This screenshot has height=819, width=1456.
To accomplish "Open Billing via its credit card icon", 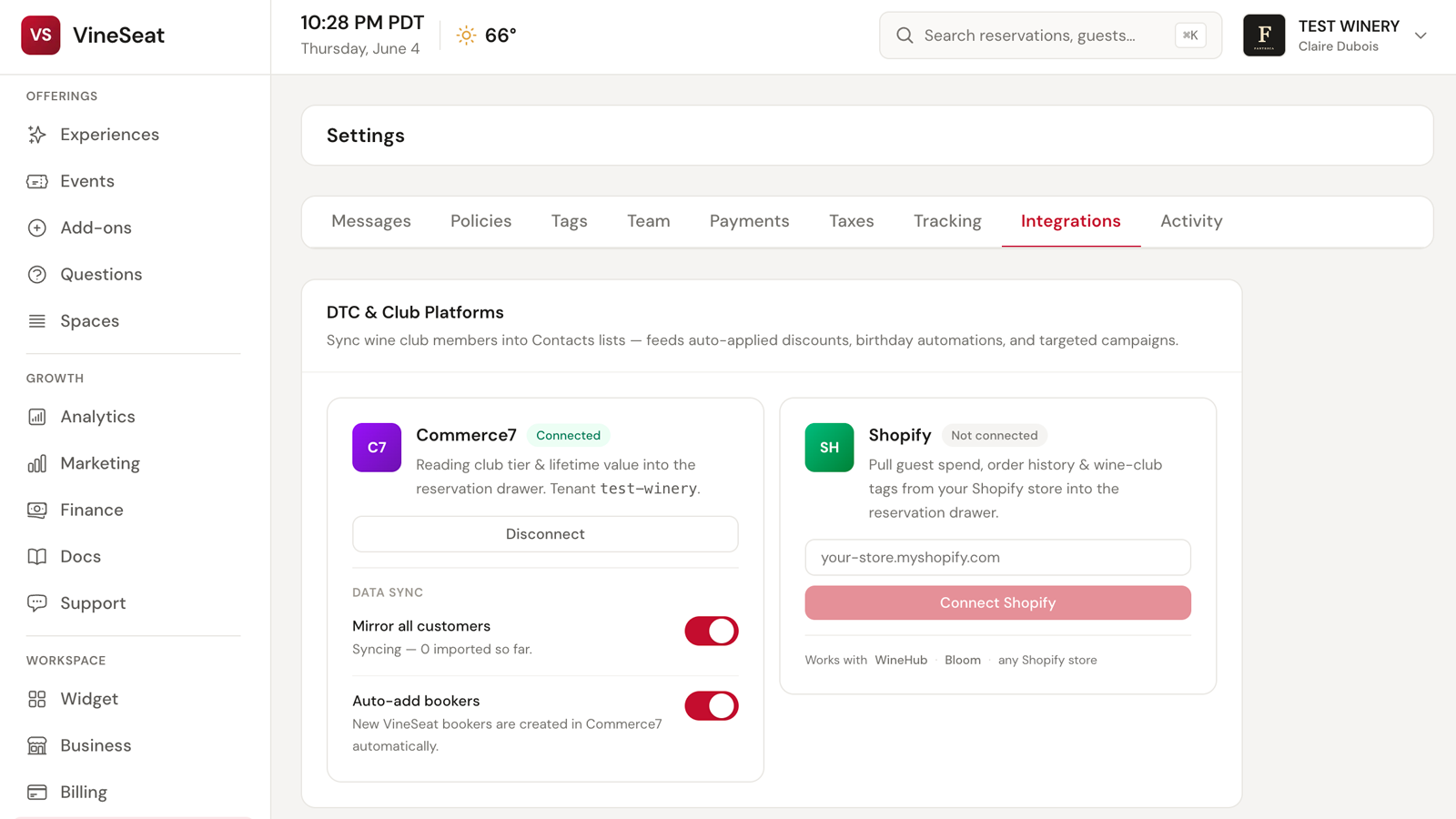I will coord(37,792).
